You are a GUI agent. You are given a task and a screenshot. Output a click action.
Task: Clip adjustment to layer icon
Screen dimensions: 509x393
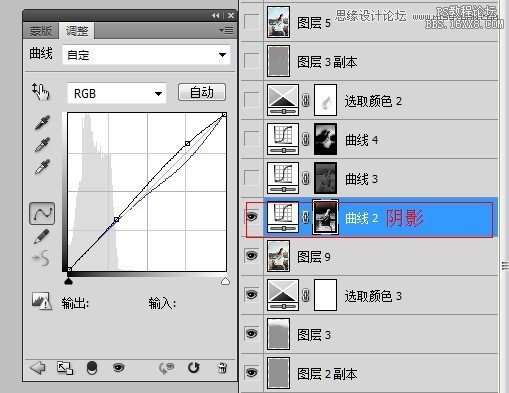(92, 368)
